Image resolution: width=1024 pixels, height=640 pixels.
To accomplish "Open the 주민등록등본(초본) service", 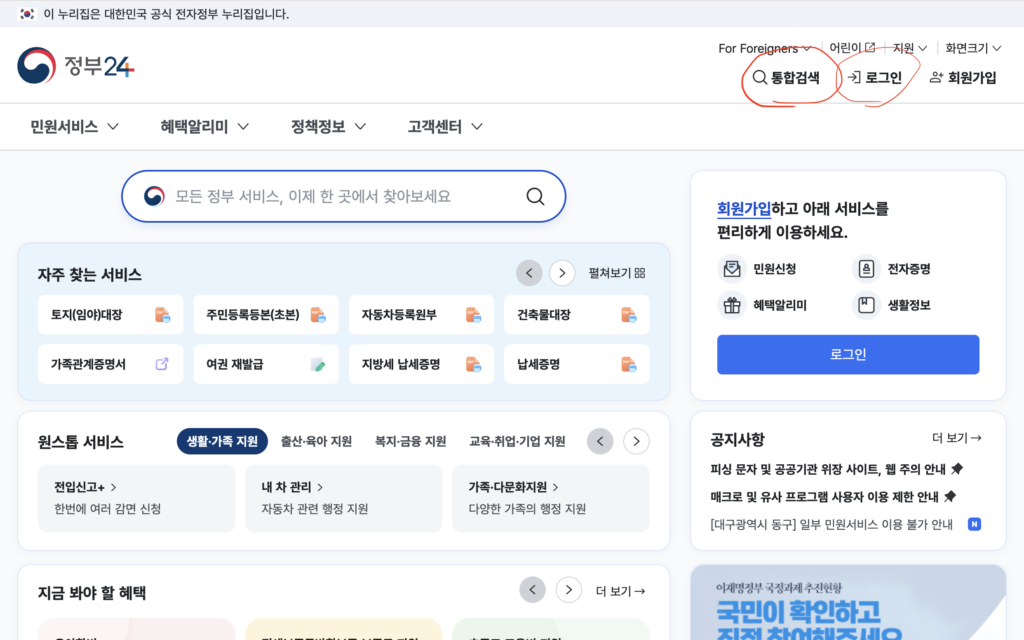I will point(258,315).
